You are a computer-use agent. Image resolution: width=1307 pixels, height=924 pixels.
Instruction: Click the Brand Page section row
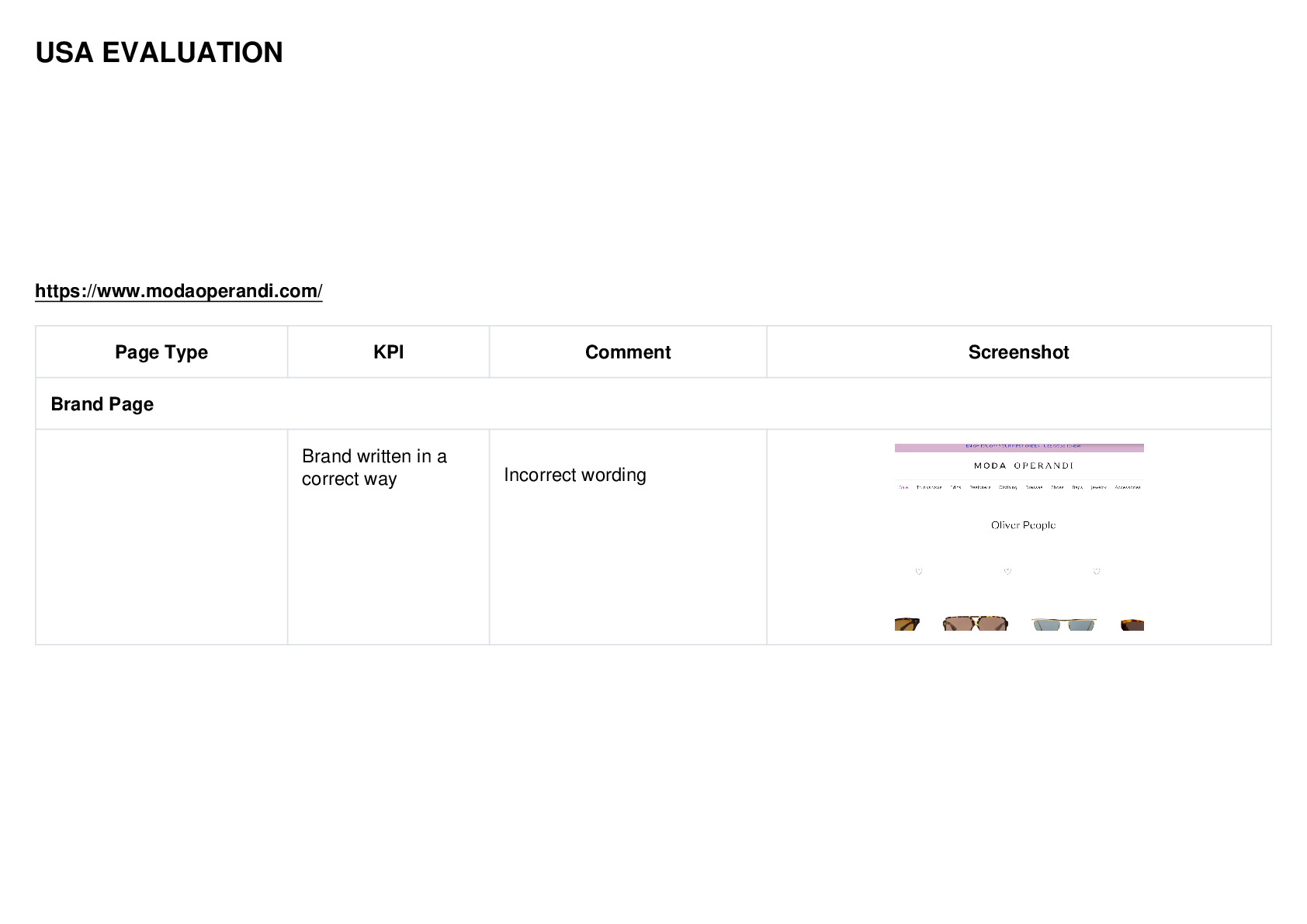coord(653,404)
